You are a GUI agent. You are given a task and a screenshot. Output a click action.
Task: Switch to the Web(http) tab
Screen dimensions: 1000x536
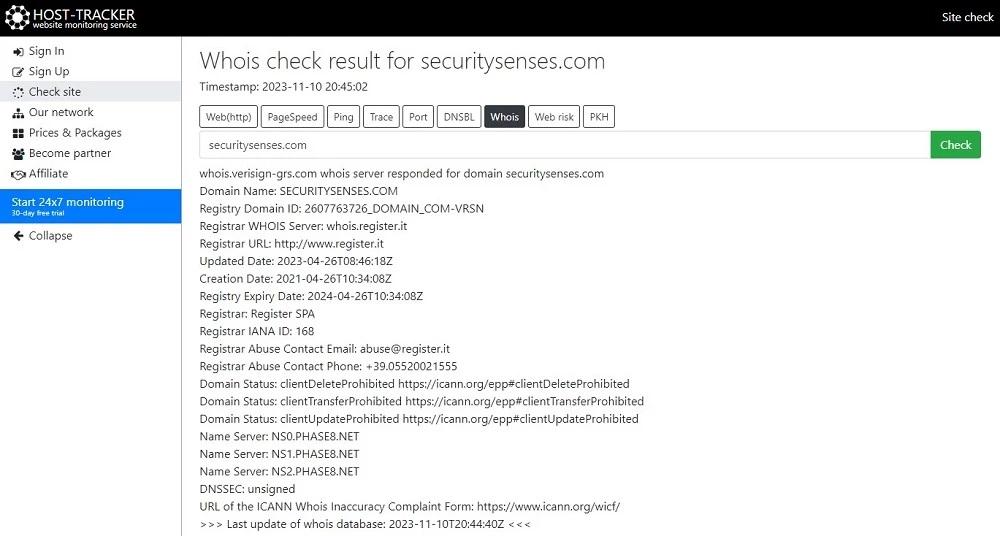pyautogui.click(x=228, y=117)
